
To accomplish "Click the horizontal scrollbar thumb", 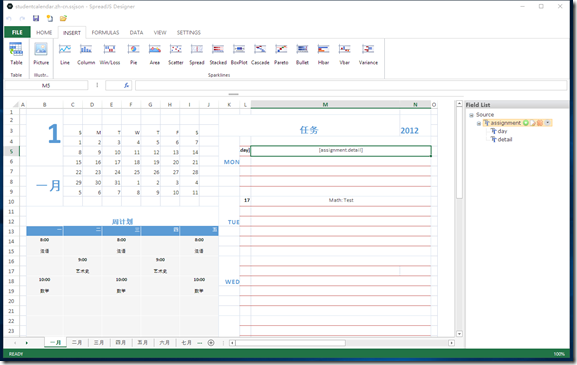I will pos(291,343).
